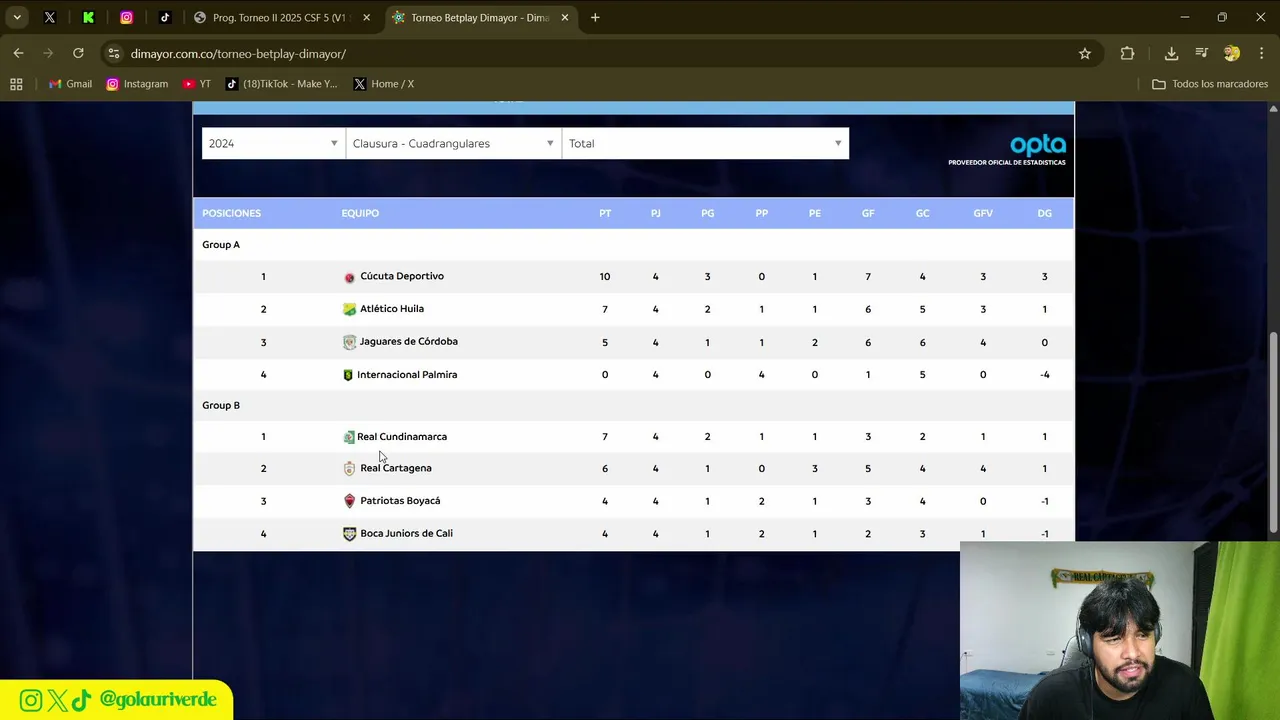1280x720 pixels.
Task: Open the Extensions puzzle icon
Action: tap(1127, 54)
